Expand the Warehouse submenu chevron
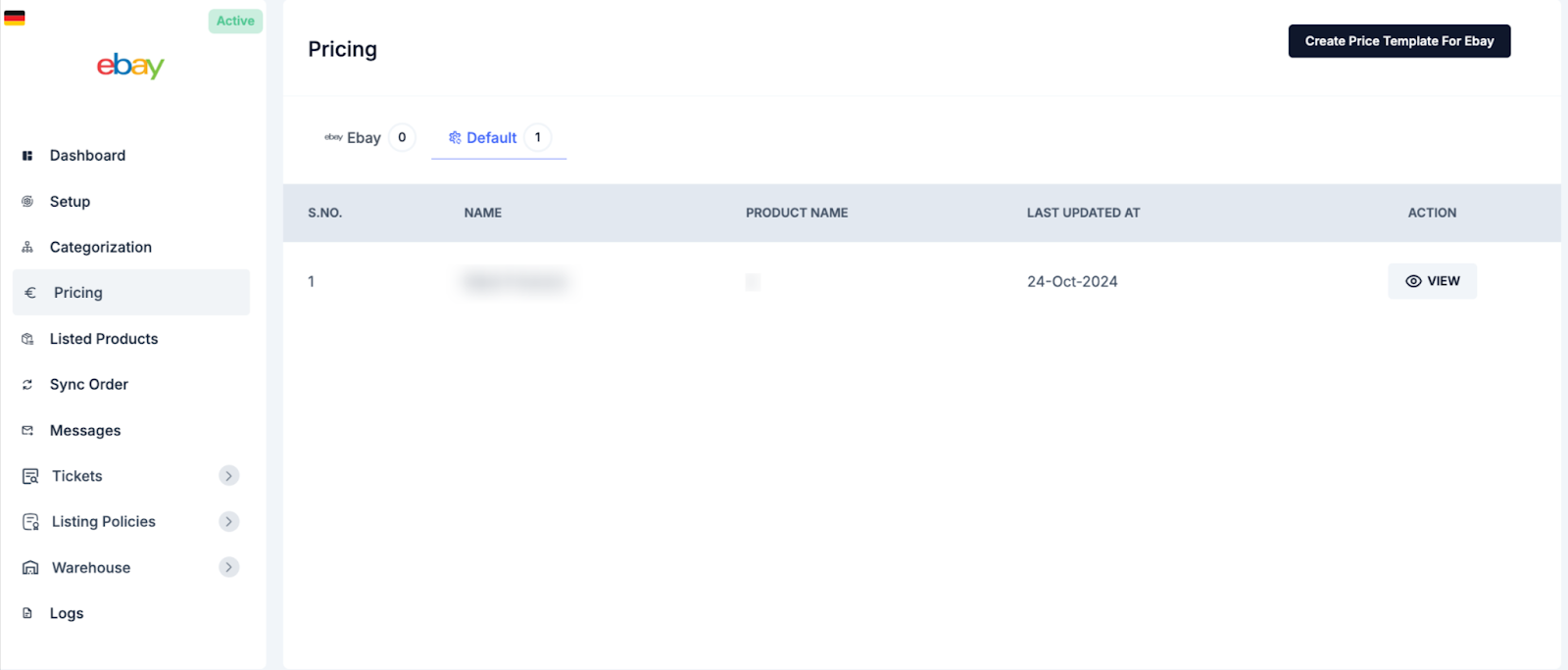This screenshot has height=670, width=1568. click(x=228, y=567)
